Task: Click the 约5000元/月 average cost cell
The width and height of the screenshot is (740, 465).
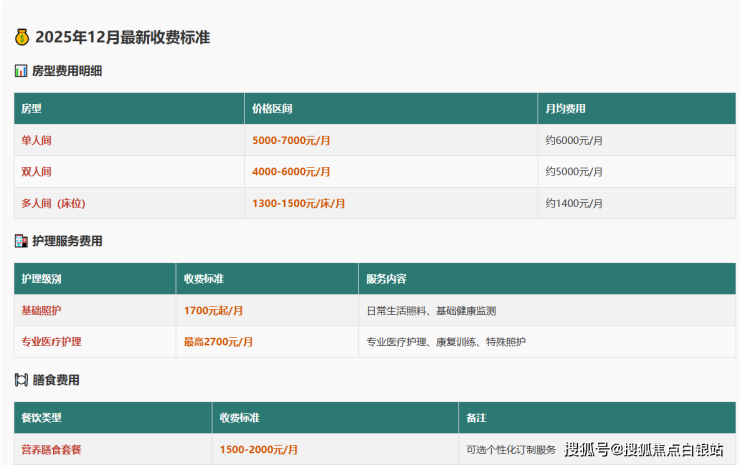Action: tap(574, 171)
